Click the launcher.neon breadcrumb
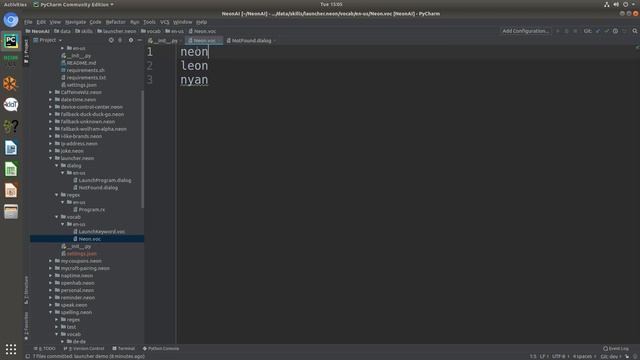The image size is (640, 360). click(116, 31)
